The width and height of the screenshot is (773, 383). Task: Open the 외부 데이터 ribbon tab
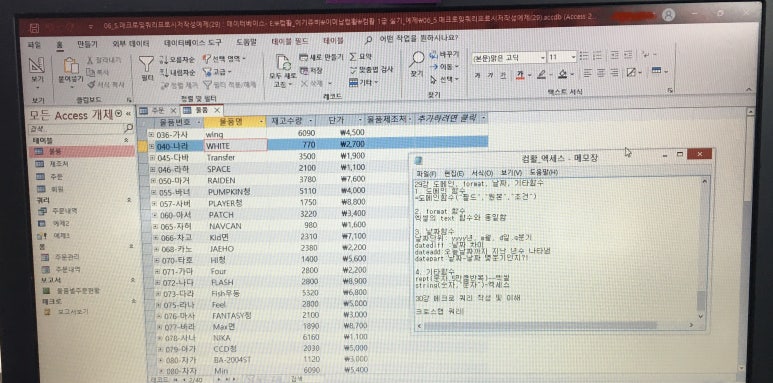click(x=131, y=43)
